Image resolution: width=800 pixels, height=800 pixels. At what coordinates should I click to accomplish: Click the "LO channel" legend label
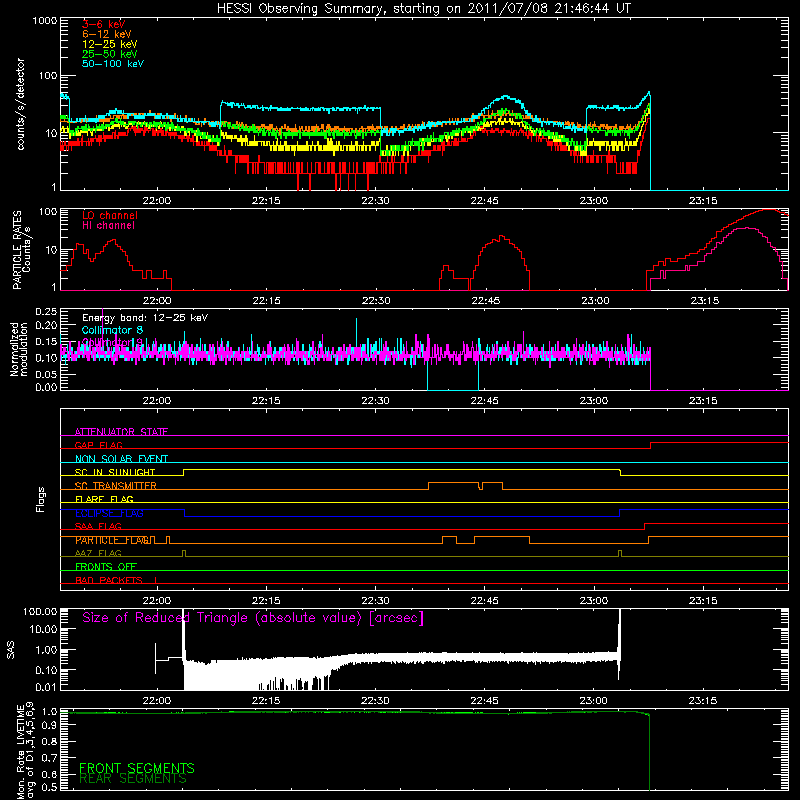click(110, 215)
